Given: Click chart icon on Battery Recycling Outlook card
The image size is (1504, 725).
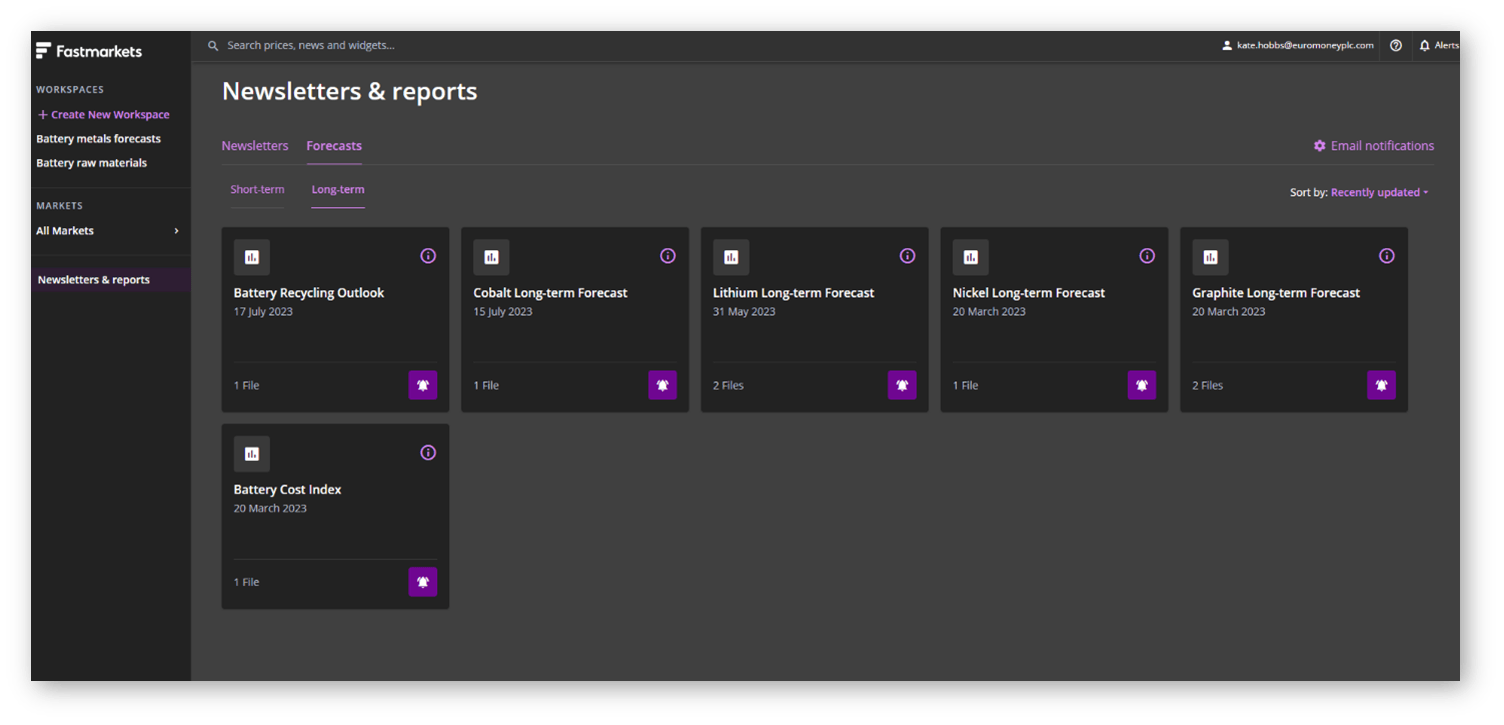Looking at the screenshot, I should click(252, 257).
